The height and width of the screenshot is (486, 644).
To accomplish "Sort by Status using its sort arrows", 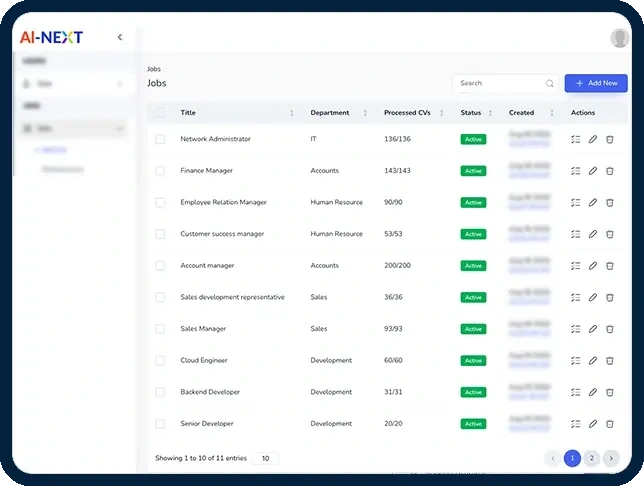I will pyautogui.click(x=490, y=113).
